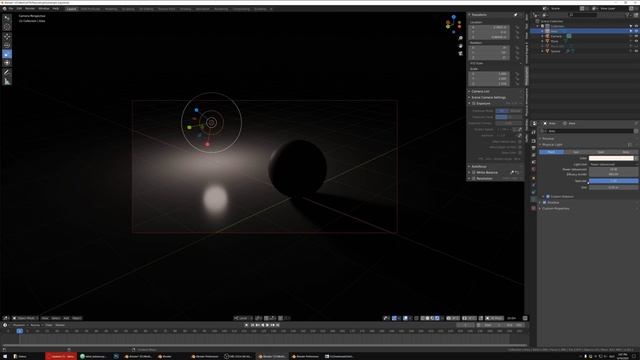This screenshot has width=640, height=360.
Task: Adjust the blue Specular slider
Action: (x=613, y=181)
